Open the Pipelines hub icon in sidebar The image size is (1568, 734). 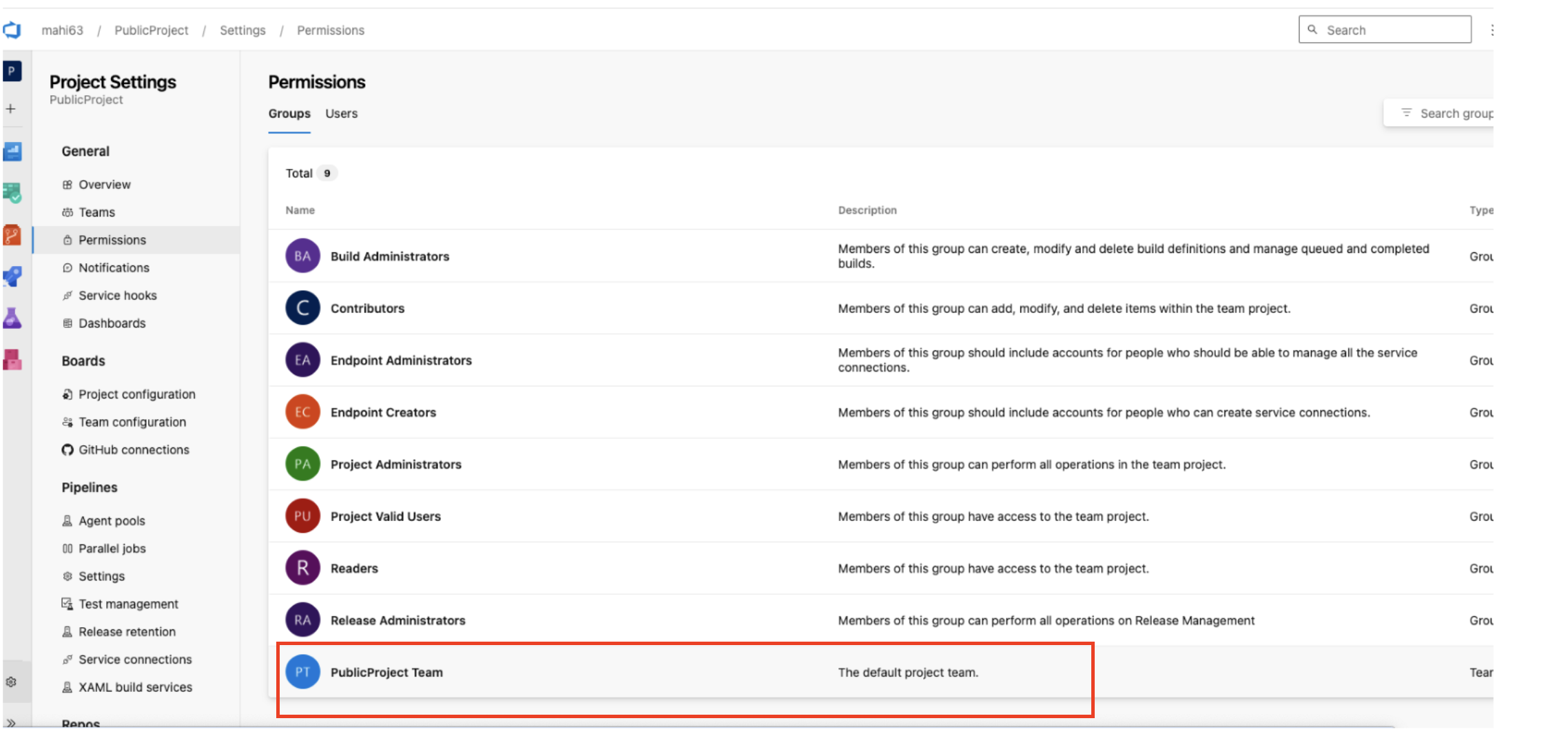click(x=12, y=276)
